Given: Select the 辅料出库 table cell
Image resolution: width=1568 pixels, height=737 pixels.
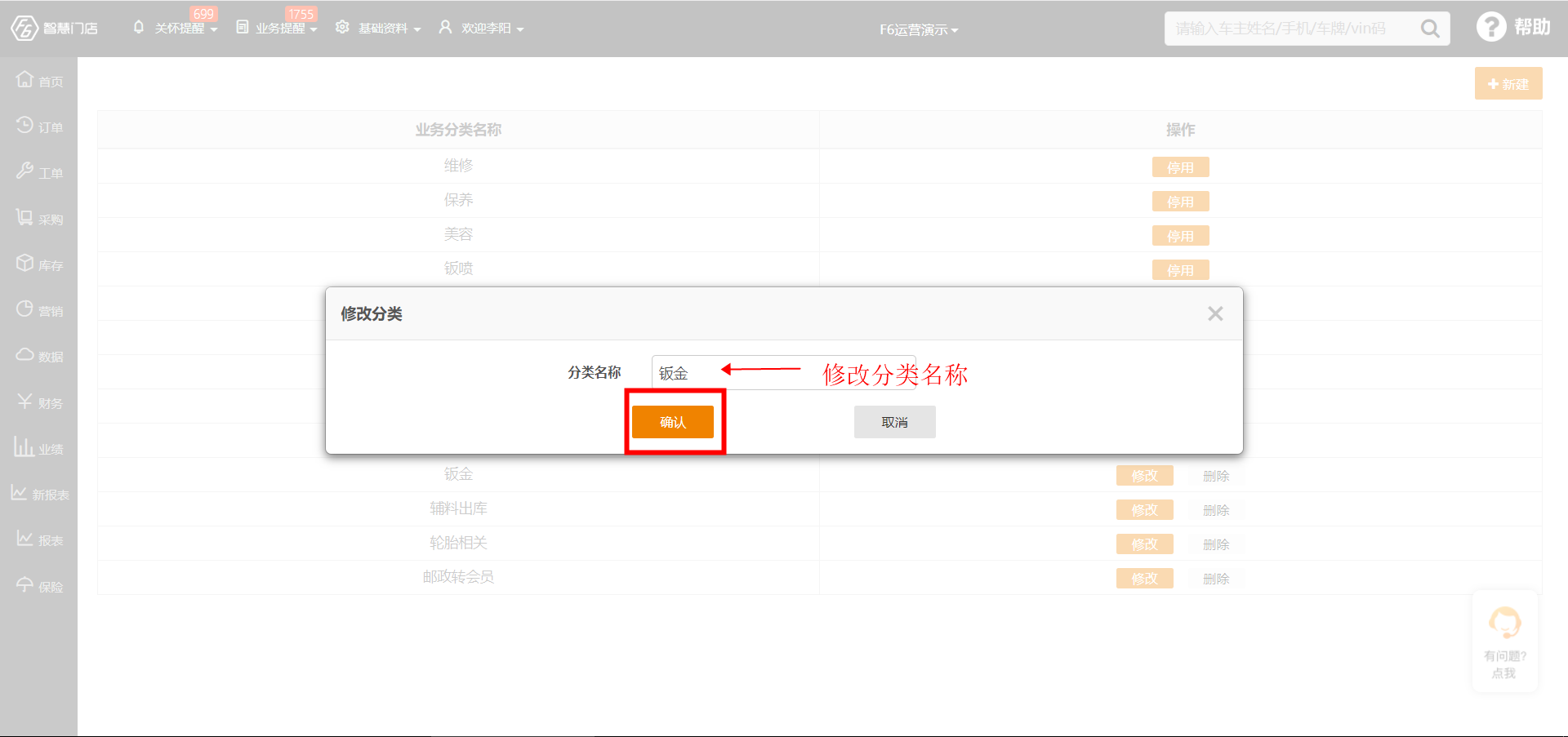Looking at the screenshot, I should pos(458,508).
